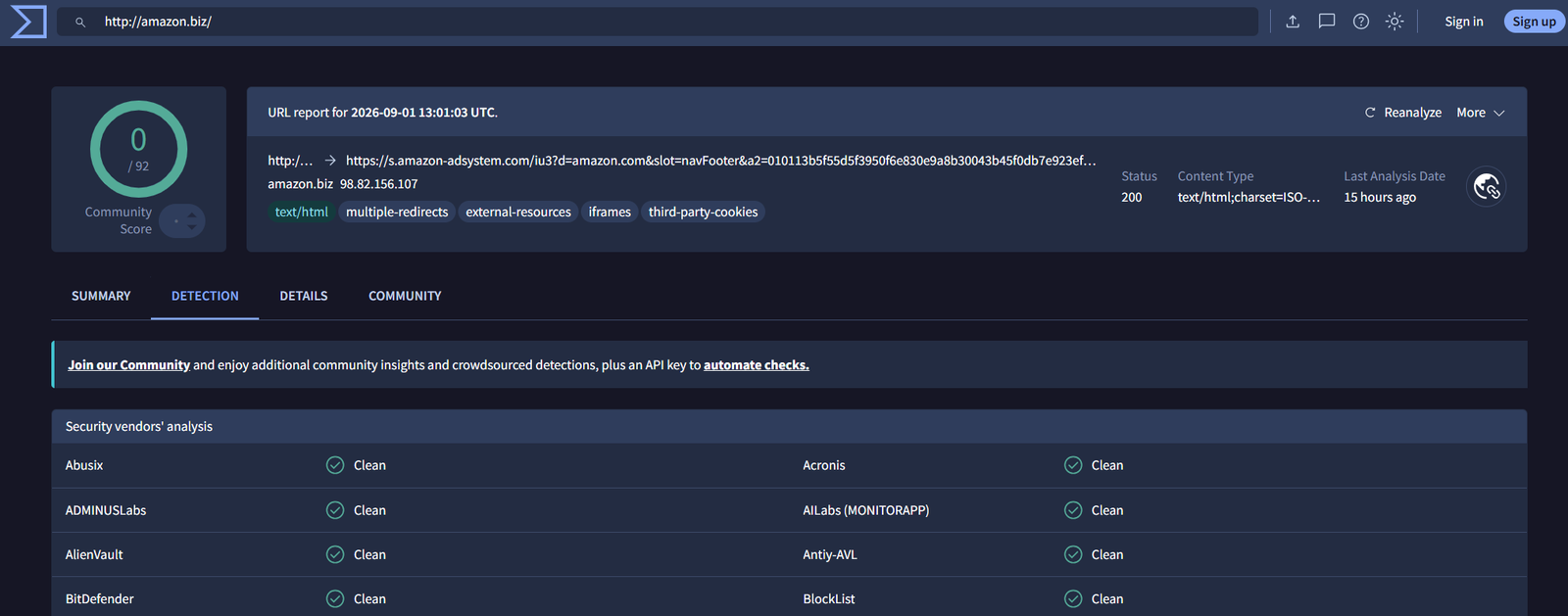Click the '15 hours ago' analysis date
Viewport: 1568px width, 616px height.
tap(1380, 198)
